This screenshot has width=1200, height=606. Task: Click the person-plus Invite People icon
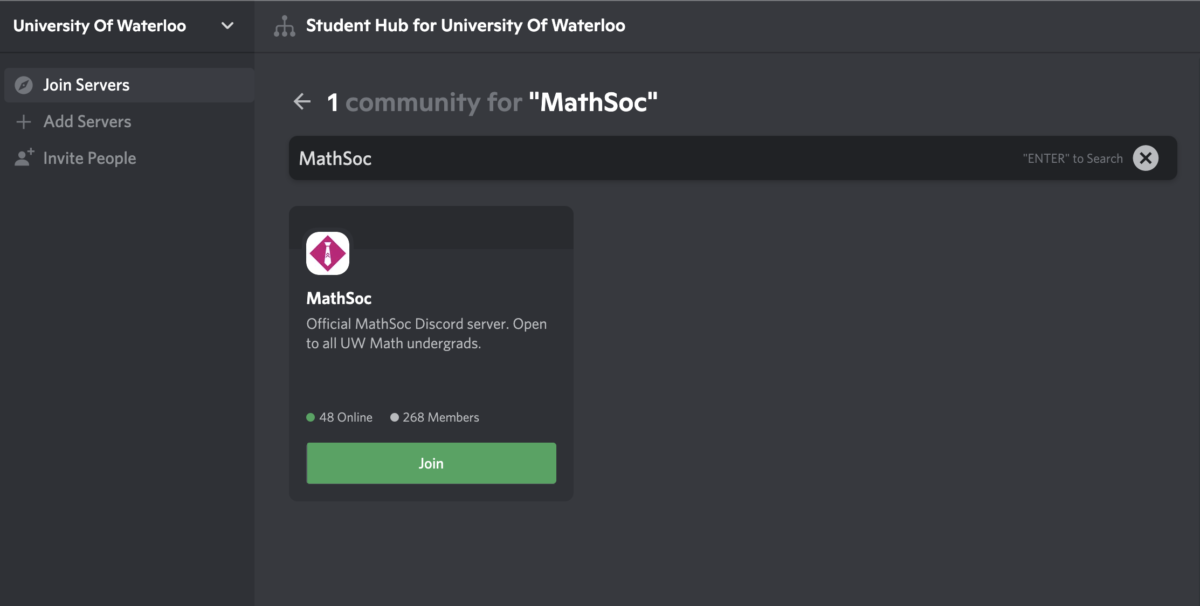(24, 158)
